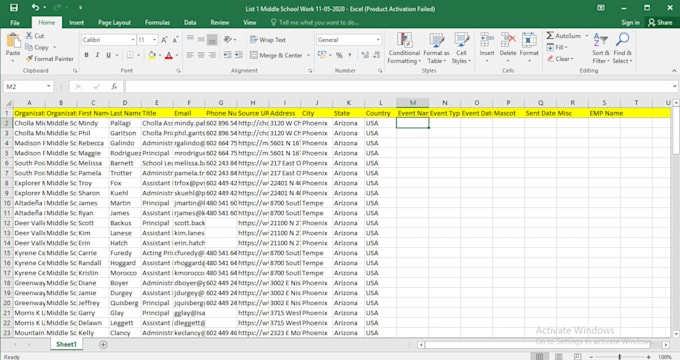
Task: Open Merge & Center dropdown arrow
Action: coord(308,55)
